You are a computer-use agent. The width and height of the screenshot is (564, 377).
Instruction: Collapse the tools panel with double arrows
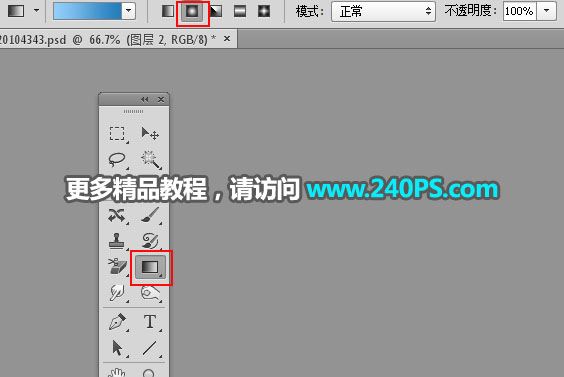click(145, 99)
